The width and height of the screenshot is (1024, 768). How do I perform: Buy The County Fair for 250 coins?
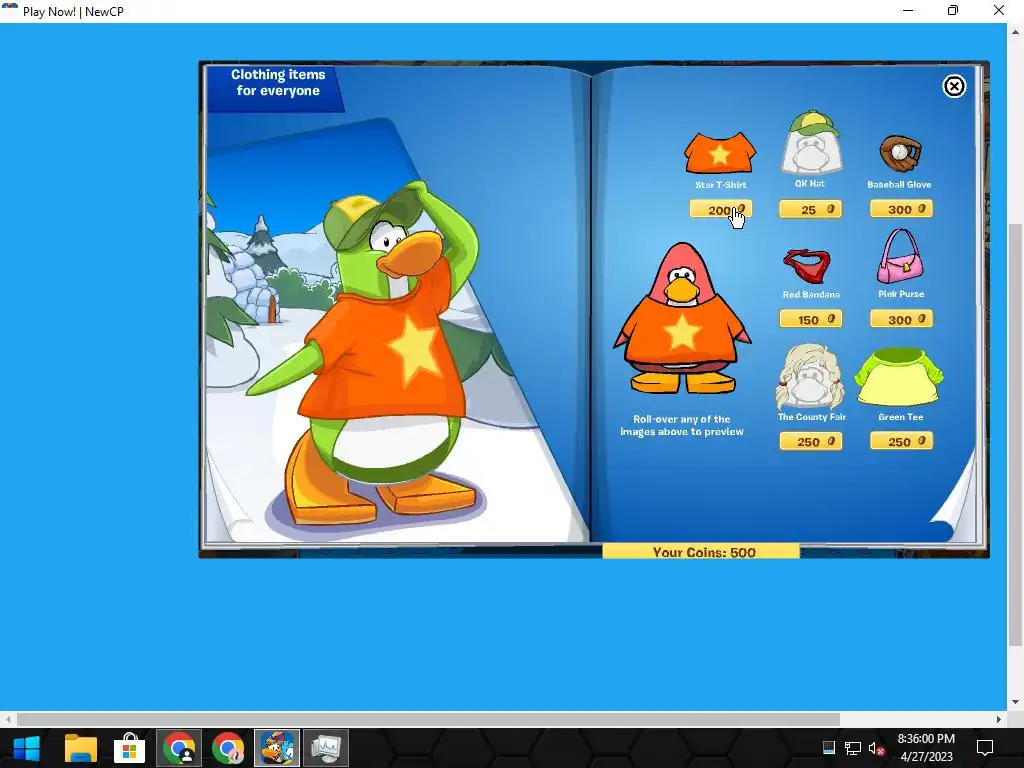point(810,441)
